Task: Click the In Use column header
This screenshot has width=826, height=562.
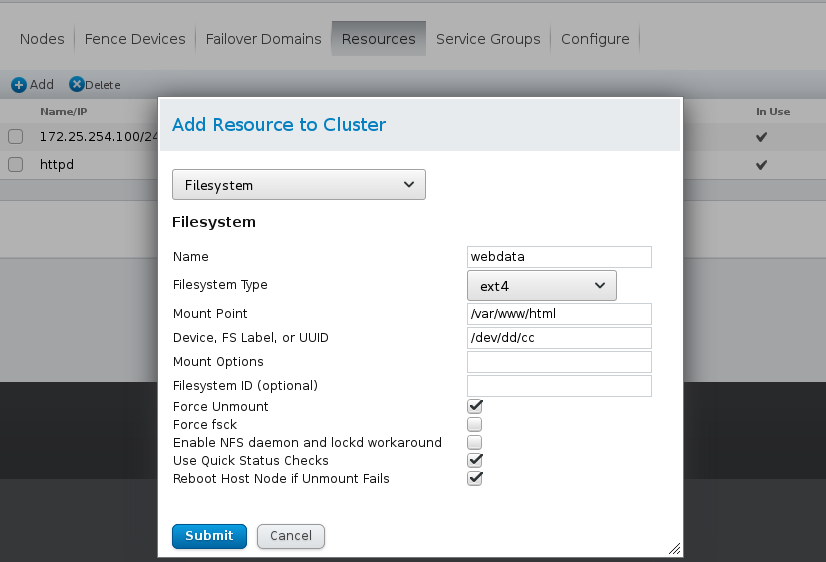Action: pos(773,112)
